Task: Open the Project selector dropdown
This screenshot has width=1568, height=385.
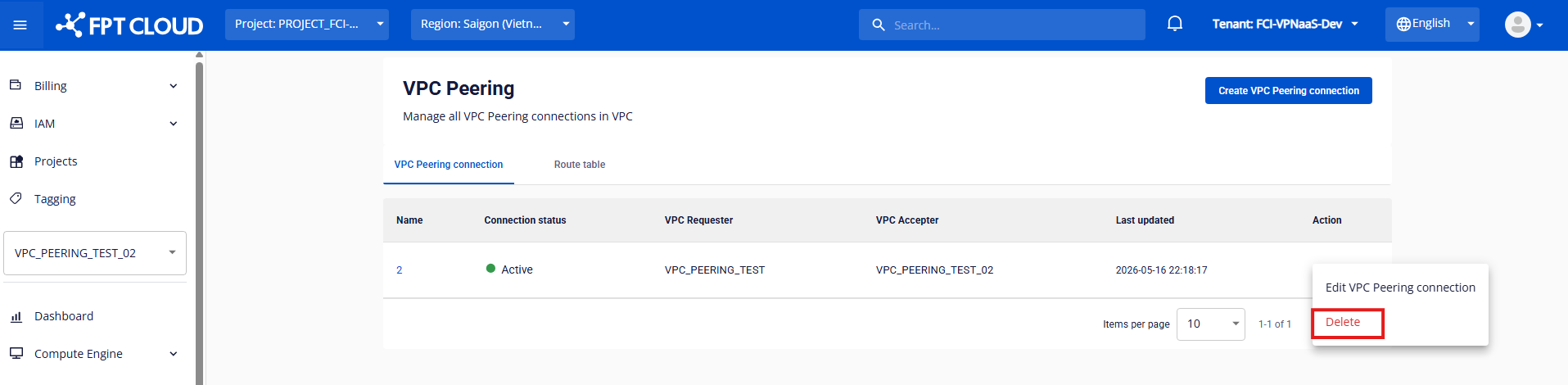Action: tap(307, 25)
